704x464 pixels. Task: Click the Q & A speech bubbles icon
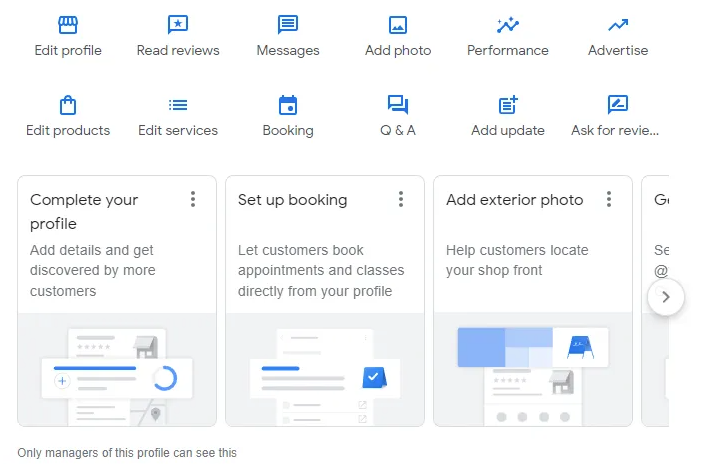tap(398, 105)
